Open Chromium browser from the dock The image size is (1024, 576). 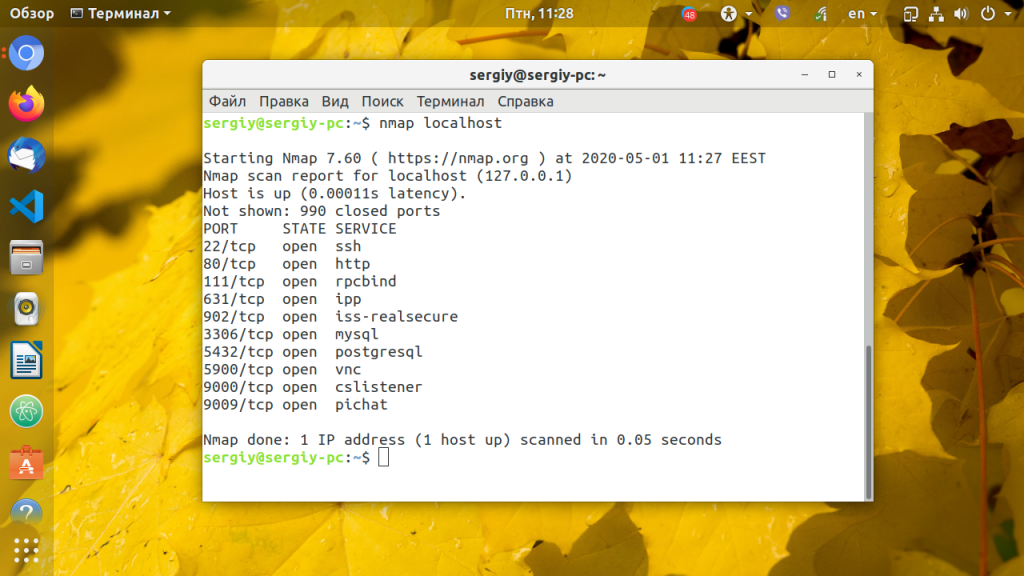[x=27, y=53]
